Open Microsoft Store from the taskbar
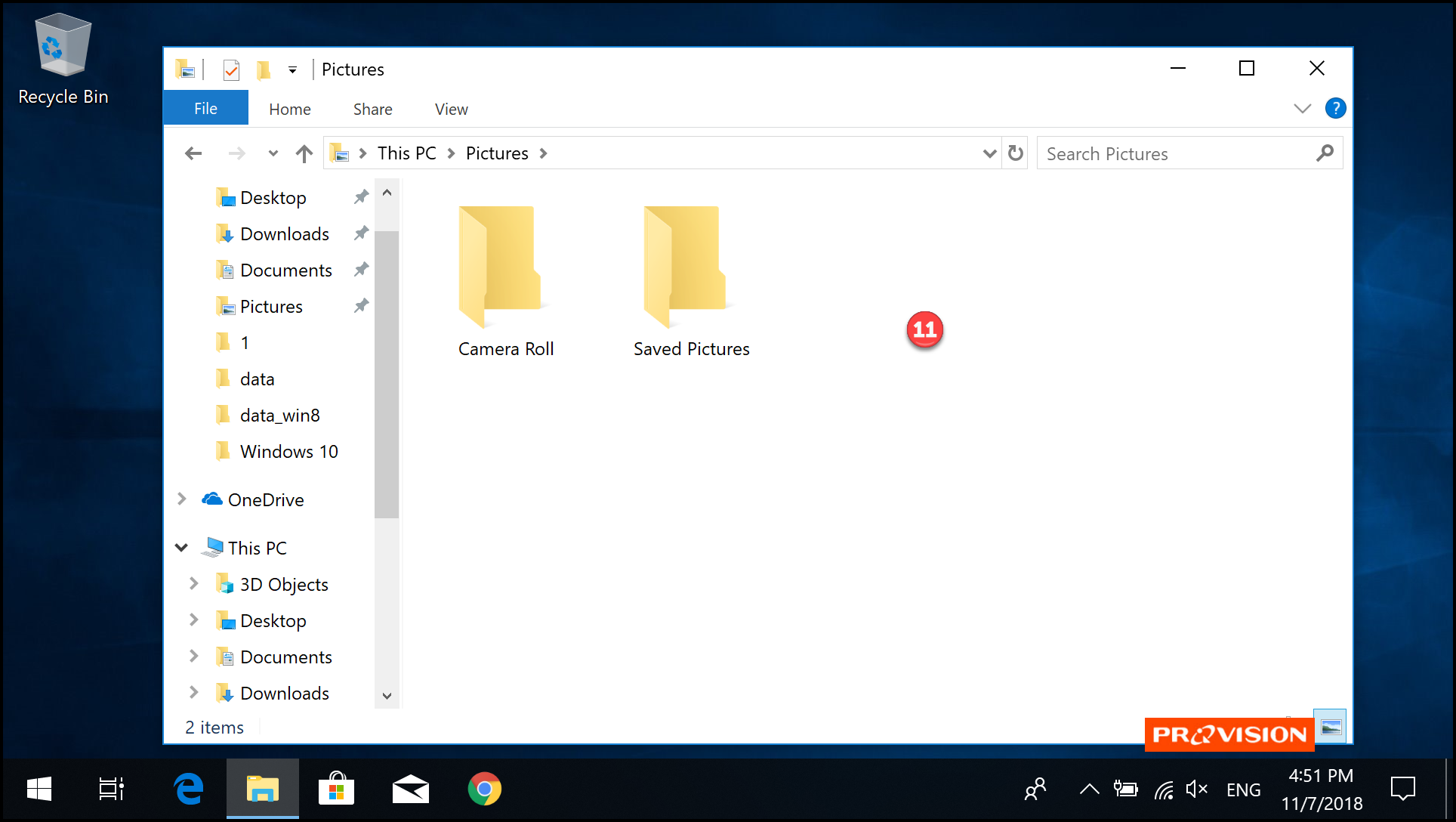1456x822 pixels. click(x=337, y=790)
